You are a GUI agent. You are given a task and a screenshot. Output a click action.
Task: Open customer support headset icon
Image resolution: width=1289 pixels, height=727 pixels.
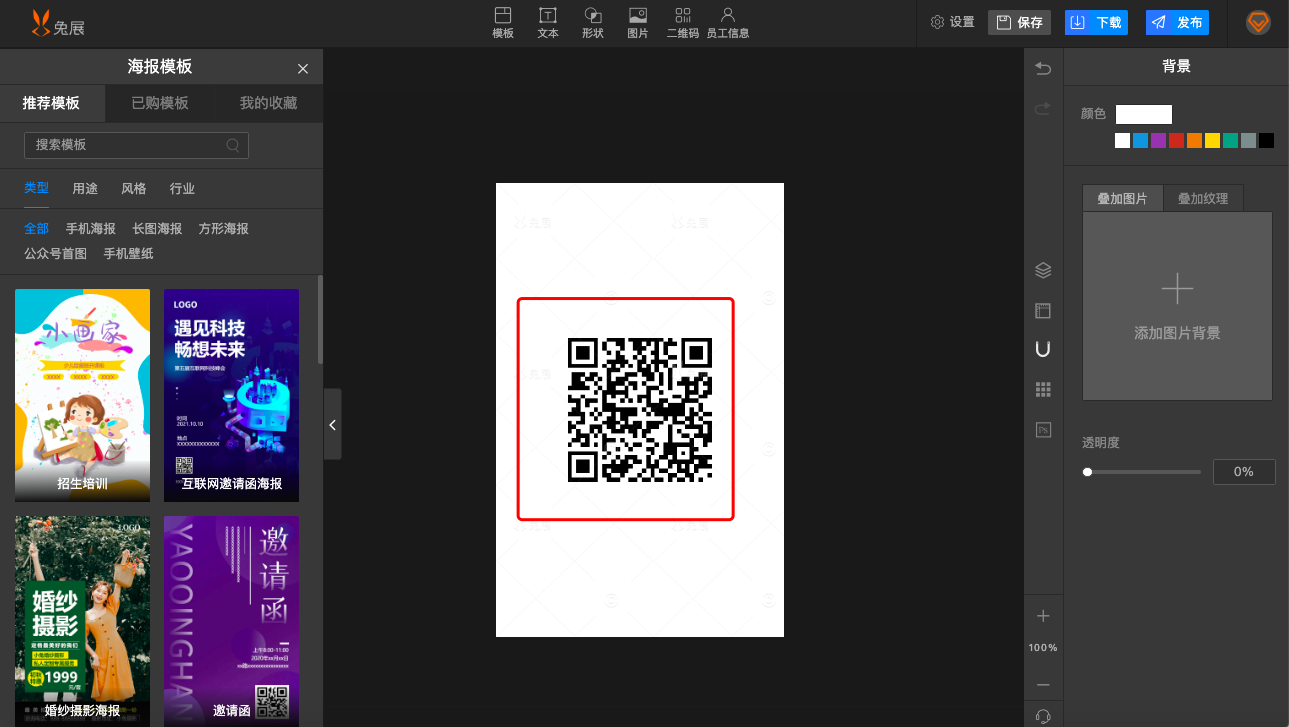coord(1043,716)
